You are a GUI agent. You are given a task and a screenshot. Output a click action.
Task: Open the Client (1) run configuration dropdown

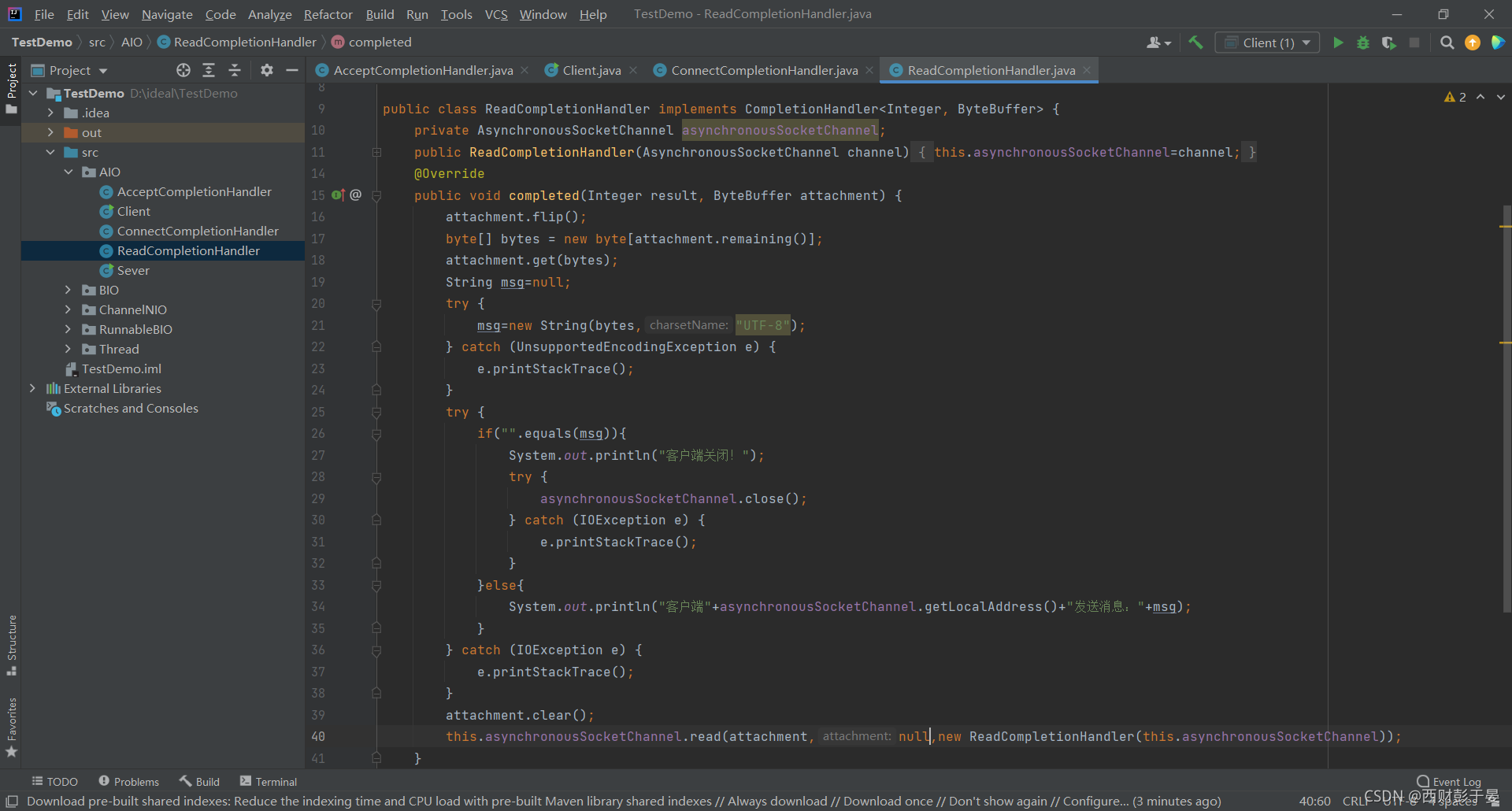point(1267,43)
